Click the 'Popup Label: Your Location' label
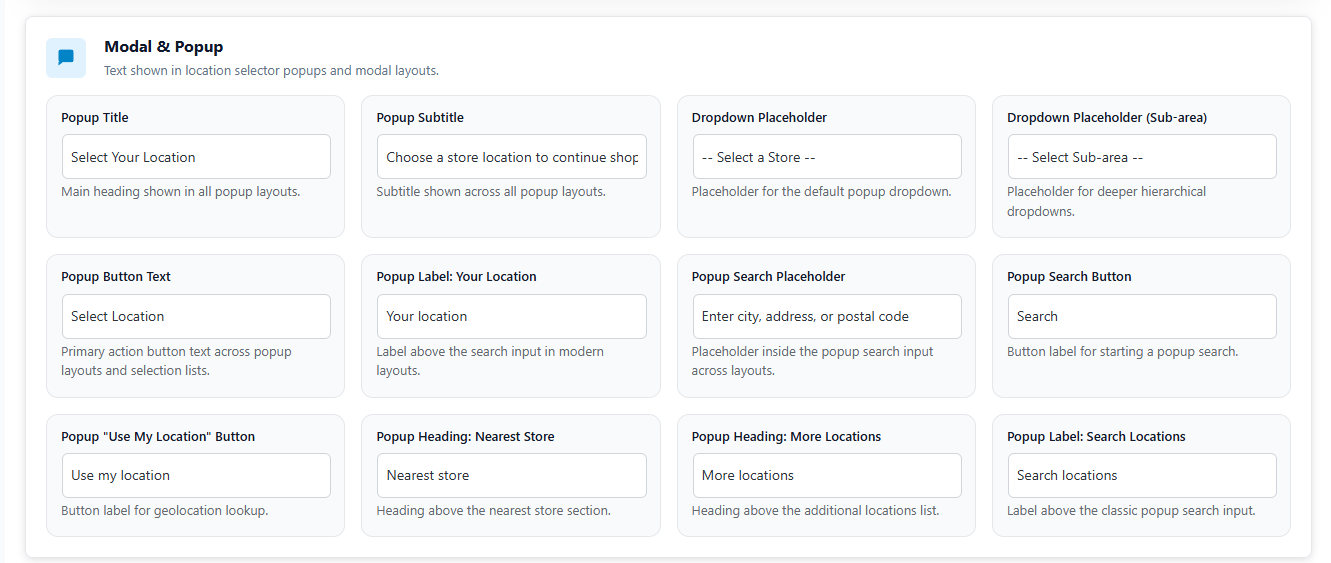This screenshot has height=563, width=1331. coord(456,277)
